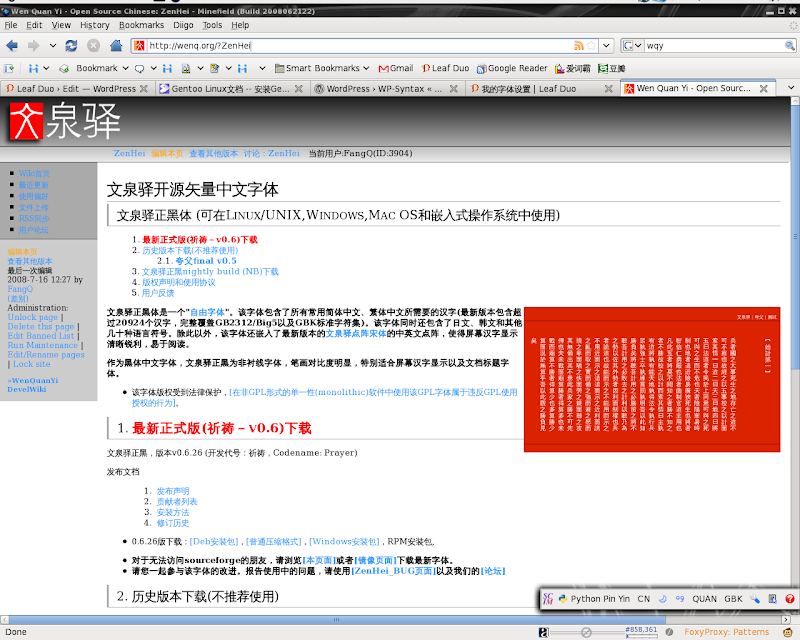Open the Unlock page admin link

pyautogui.click(x=33, y=317)
